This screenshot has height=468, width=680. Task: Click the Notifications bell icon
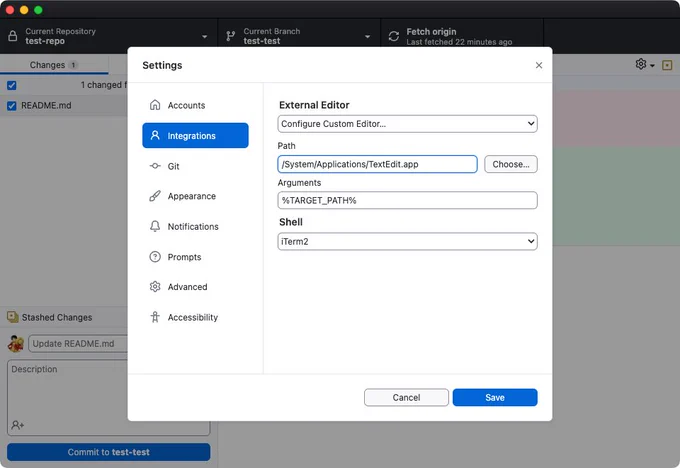155,226
